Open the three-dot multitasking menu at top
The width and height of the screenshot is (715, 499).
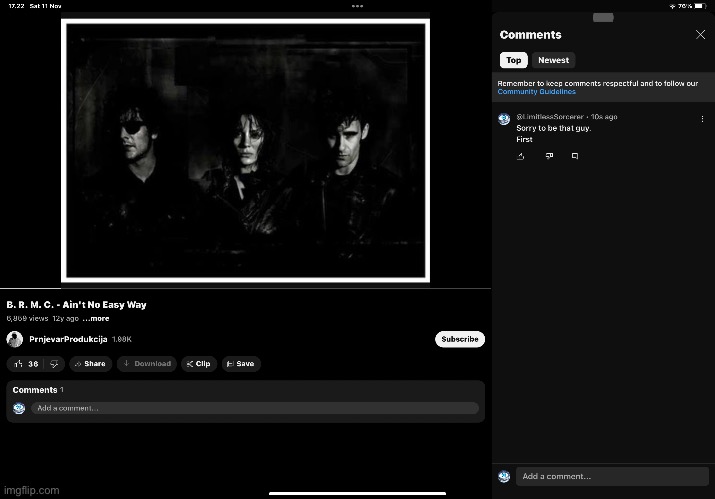[x=358, y=6]
